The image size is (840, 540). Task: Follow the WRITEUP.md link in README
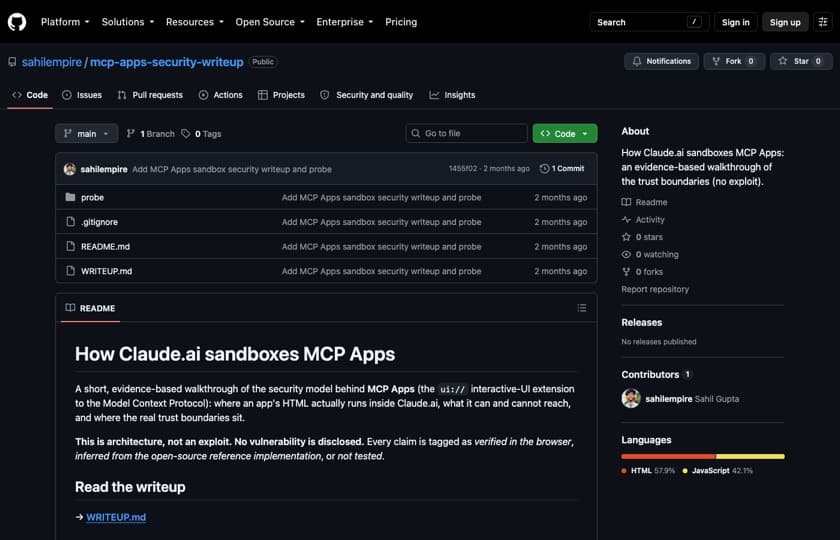116,518
